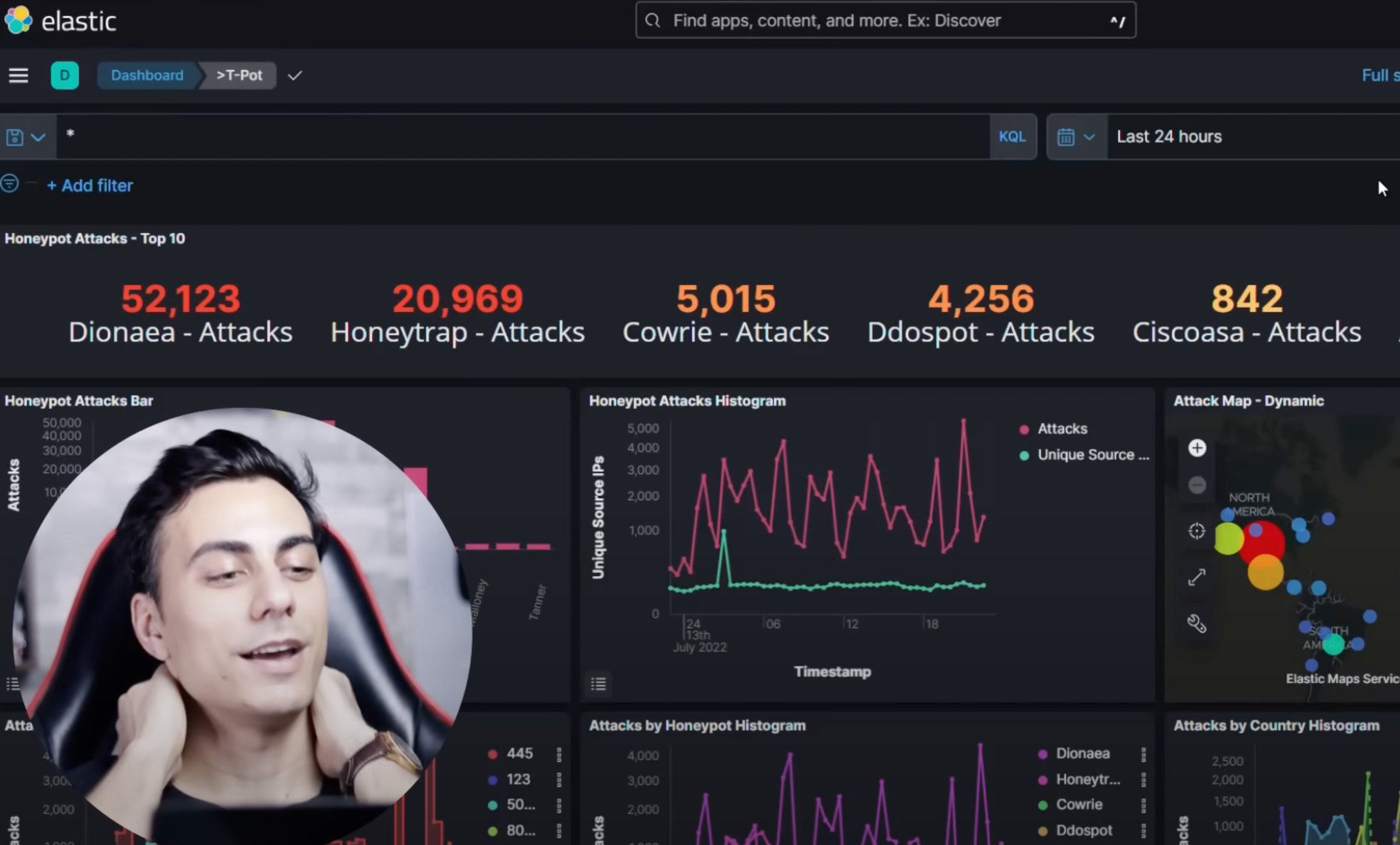This screenshot has height=845, width=1400.
Task: Focus the Find apps search field
Action: click(885, 20)
